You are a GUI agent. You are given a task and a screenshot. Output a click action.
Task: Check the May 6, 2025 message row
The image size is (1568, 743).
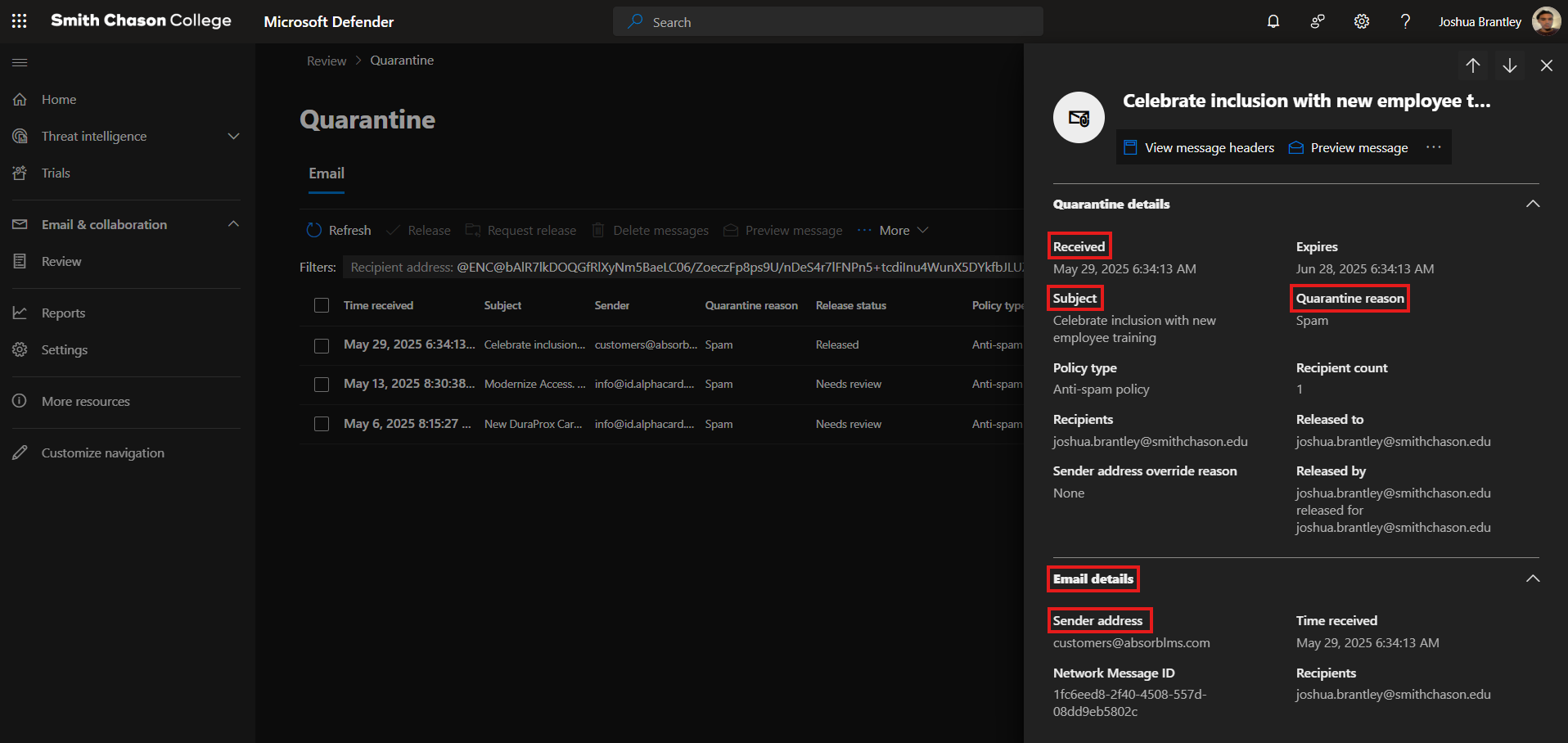(x=322, y=424)
